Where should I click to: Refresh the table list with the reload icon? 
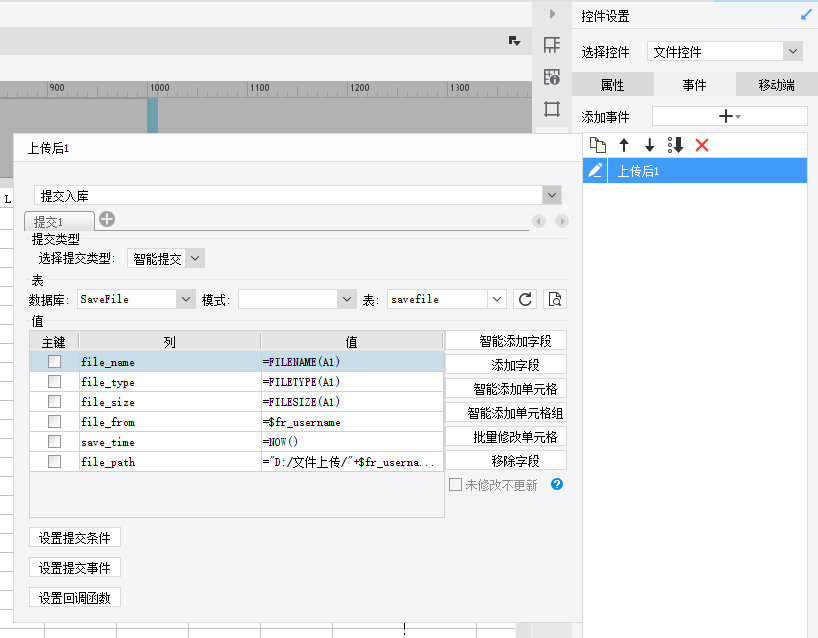pyautogui.click(x=525, y=299)
